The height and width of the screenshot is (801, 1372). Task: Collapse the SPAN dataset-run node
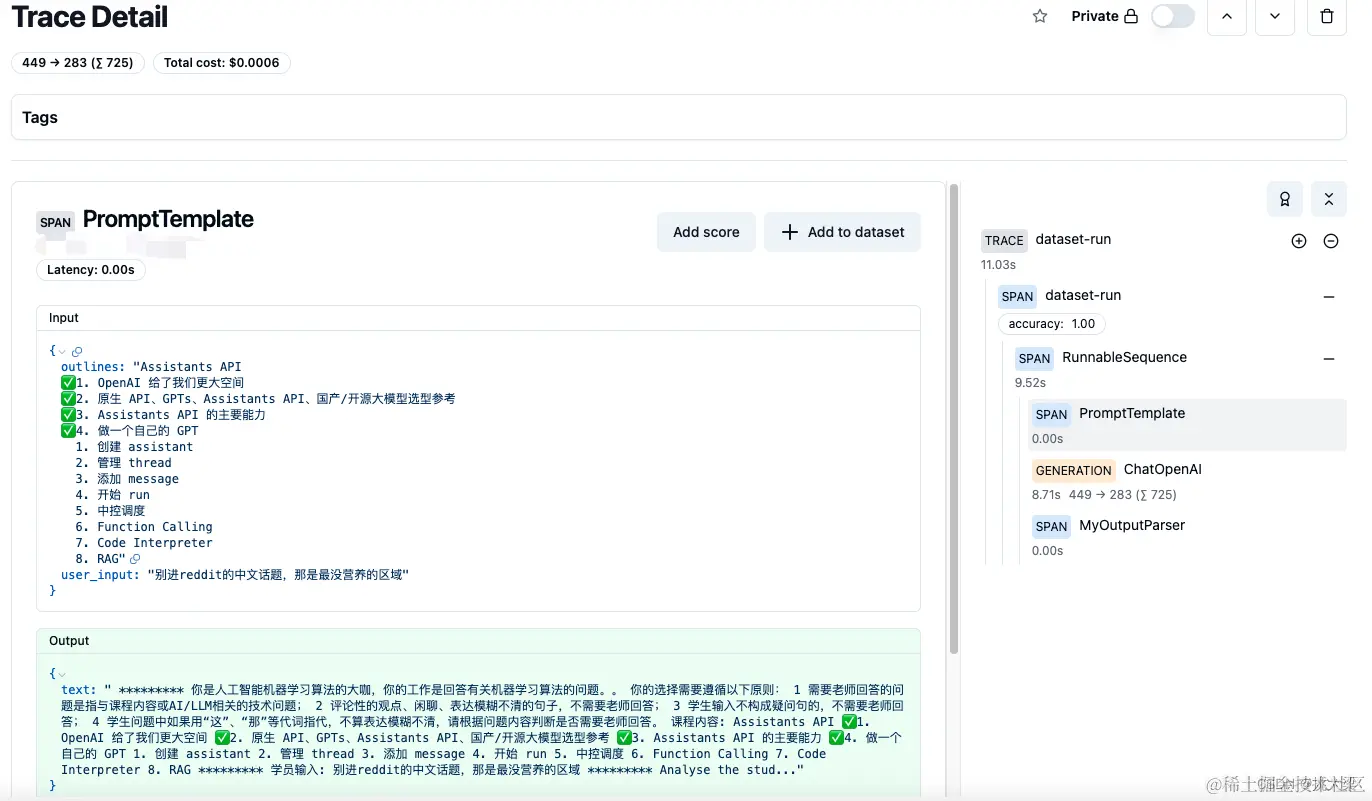coord(1329,297)
